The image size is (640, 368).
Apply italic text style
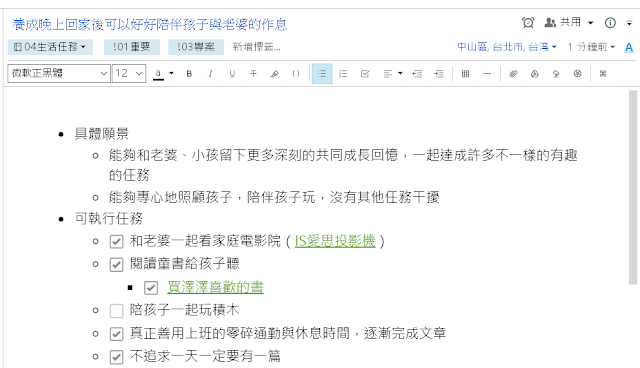point(211,74)
